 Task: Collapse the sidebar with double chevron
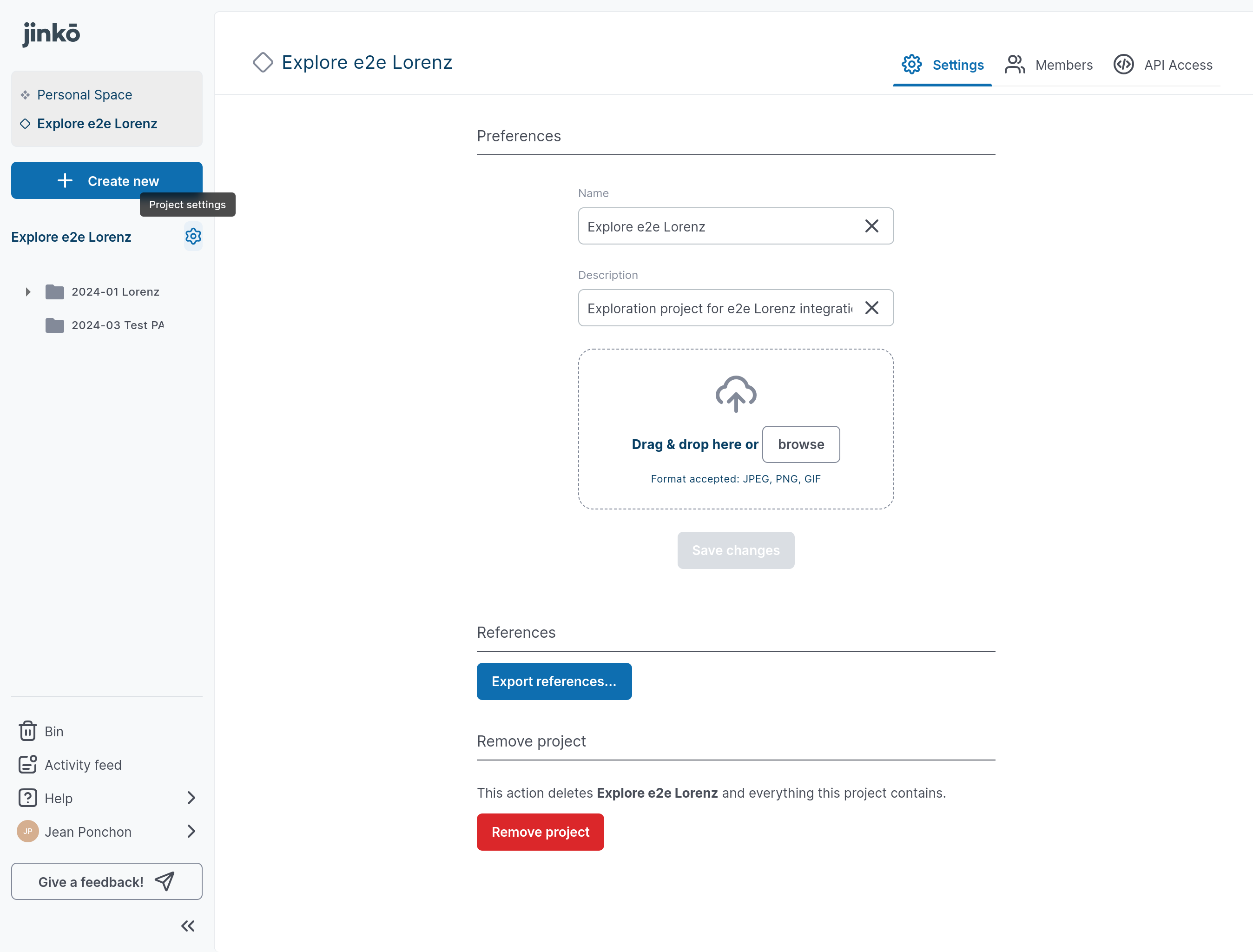[187, 926]
